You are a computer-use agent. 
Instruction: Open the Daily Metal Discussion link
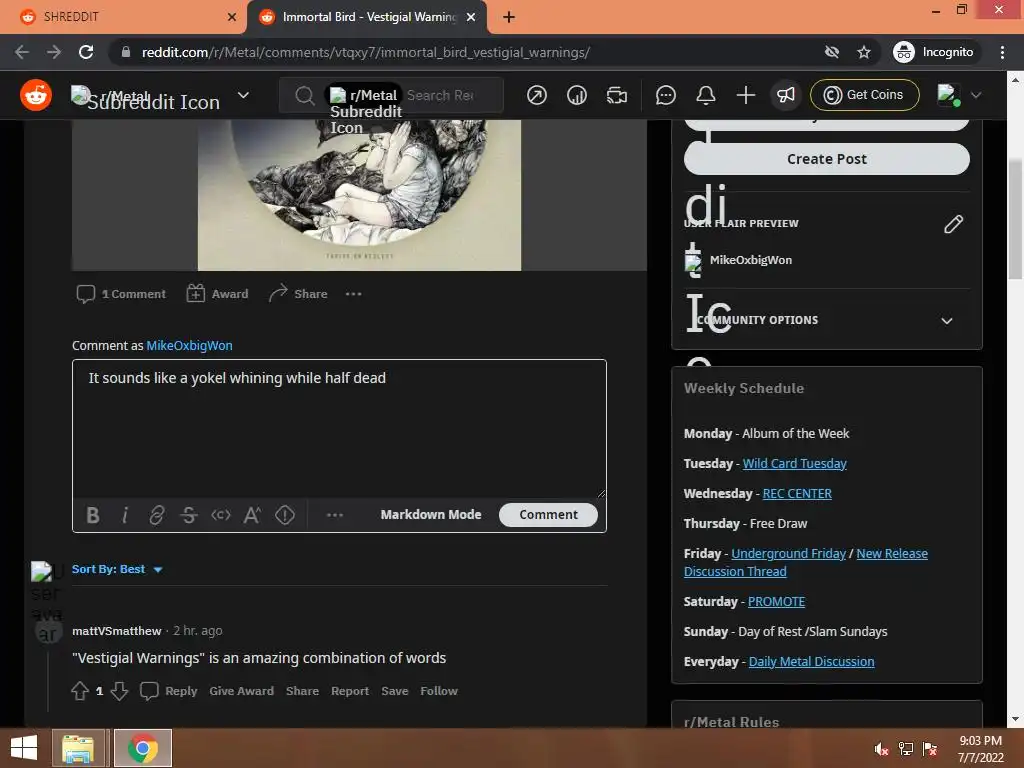point(811,662)
